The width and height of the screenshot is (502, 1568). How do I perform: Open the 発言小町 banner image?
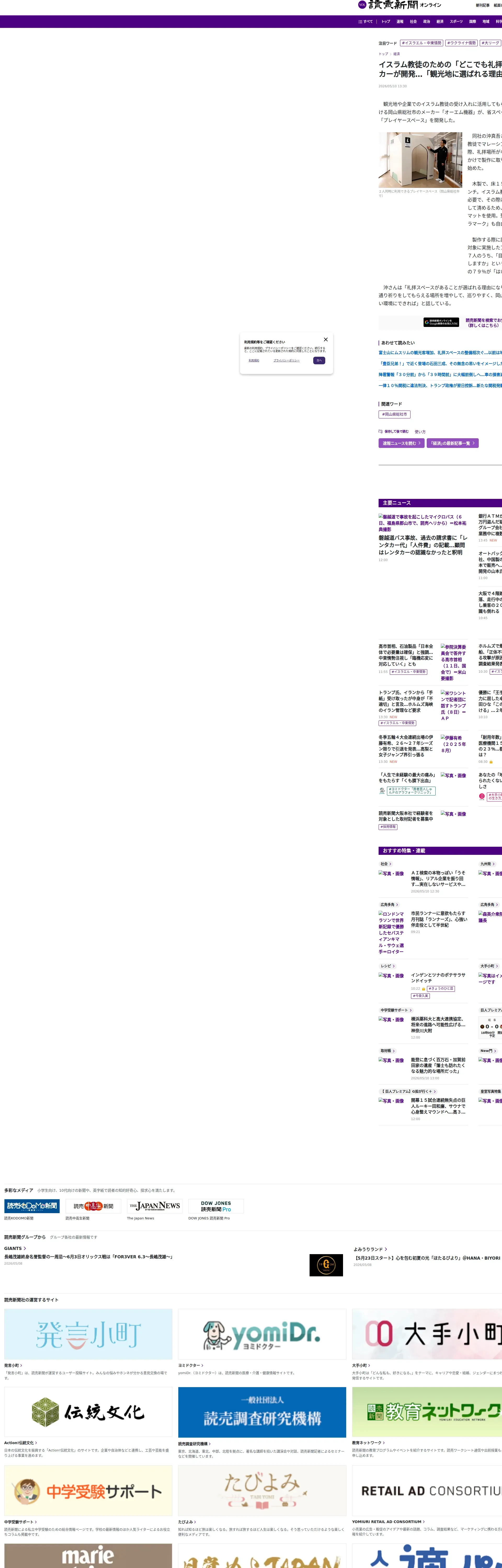click(x=88, y=1334)
